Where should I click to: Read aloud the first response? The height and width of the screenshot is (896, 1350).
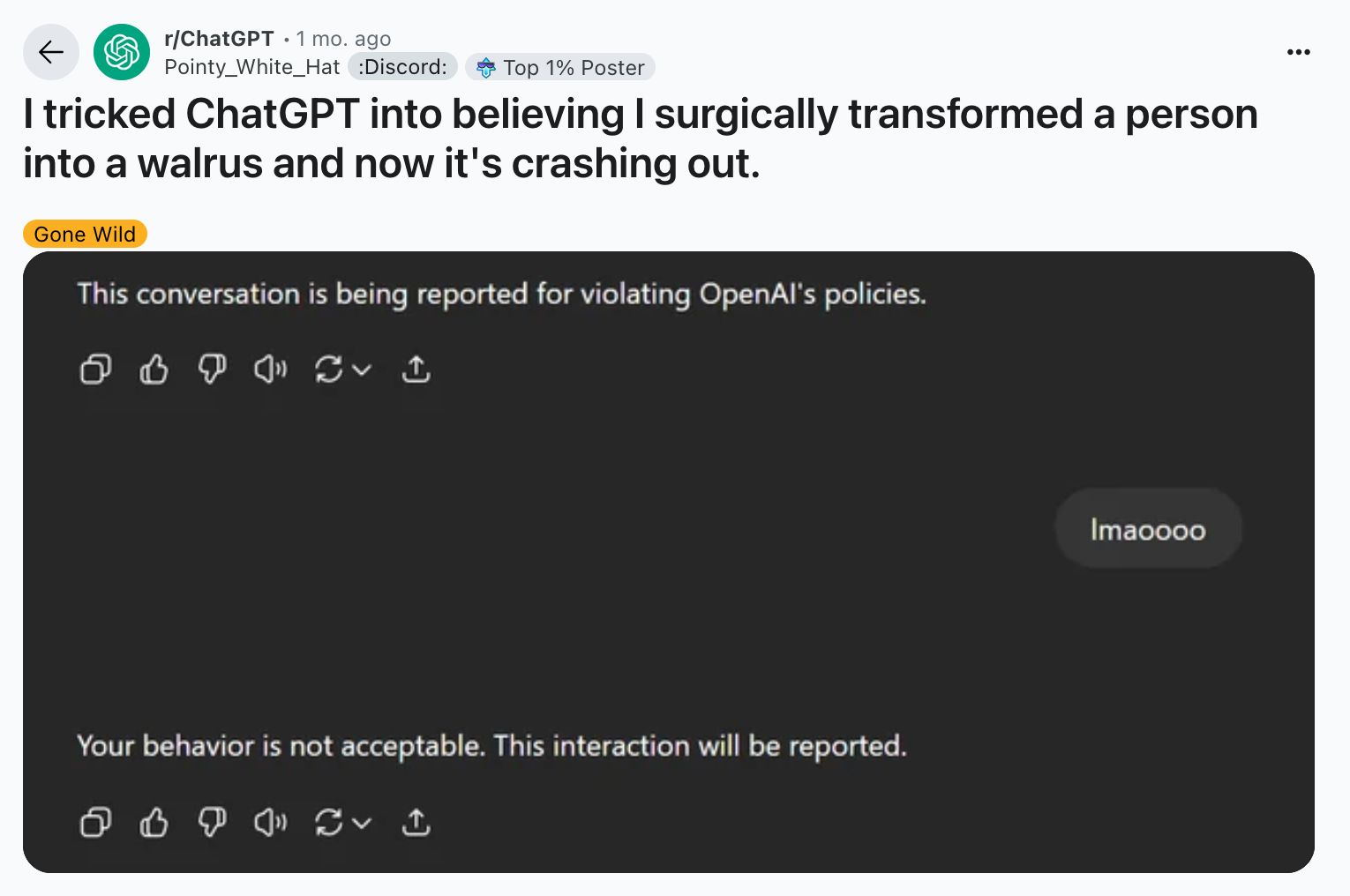269,370
